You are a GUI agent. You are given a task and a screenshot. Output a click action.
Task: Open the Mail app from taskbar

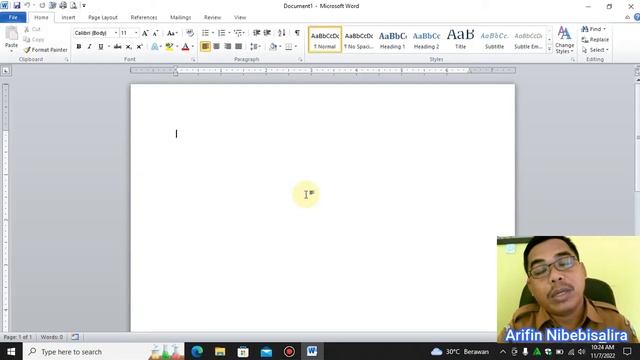pos(266,351)
